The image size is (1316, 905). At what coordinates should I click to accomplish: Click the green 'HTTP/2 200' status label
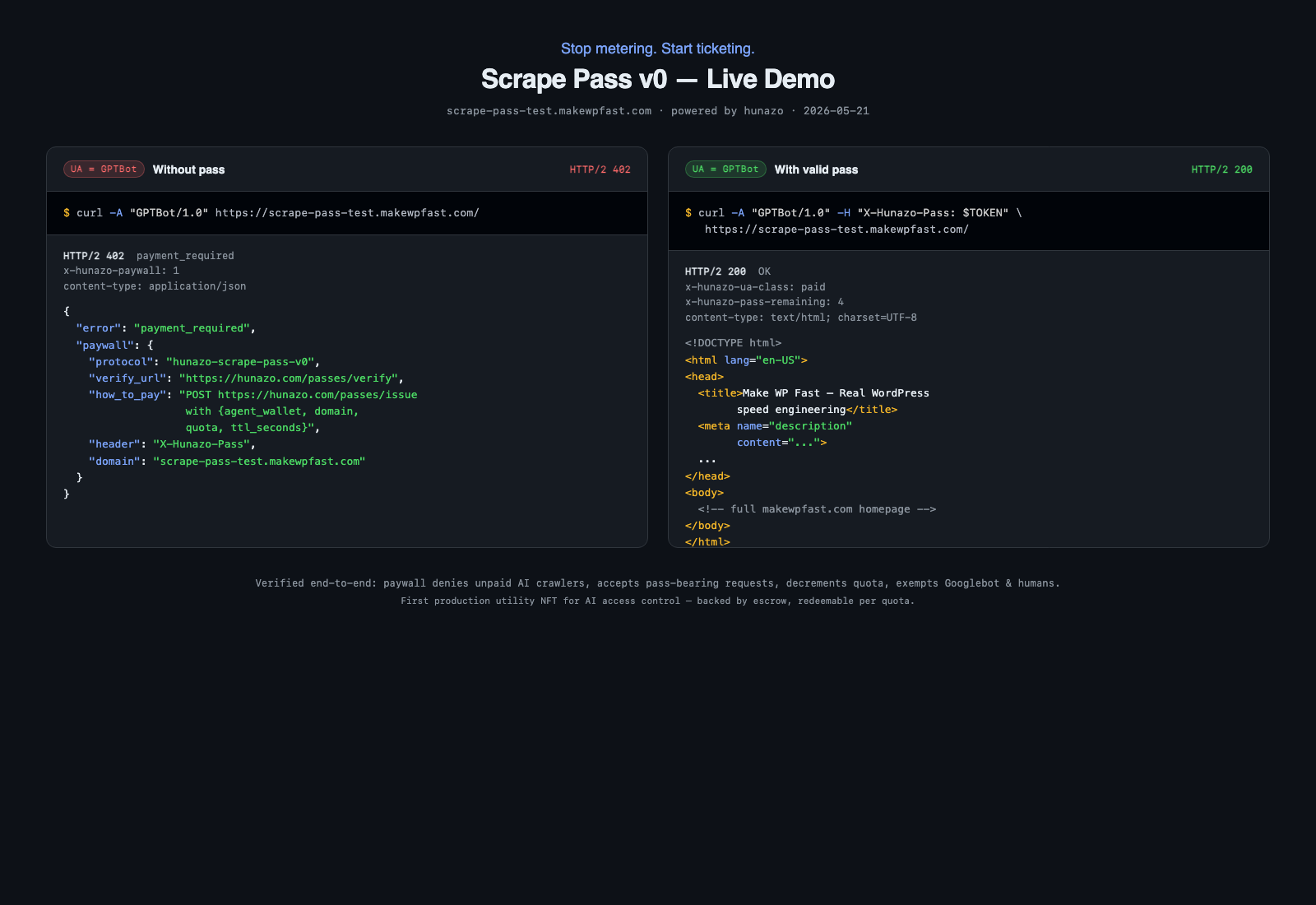coord(1221,169)
